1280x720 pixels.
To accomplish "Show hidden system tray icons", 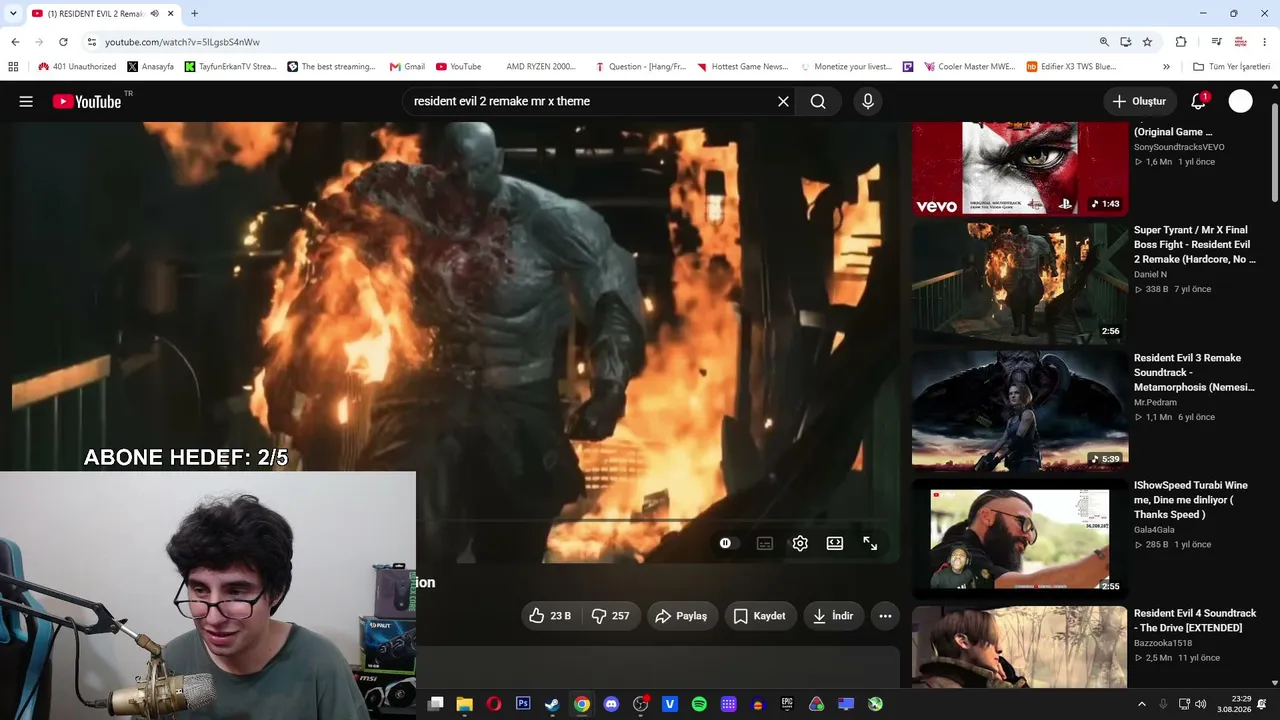I will (1142, 704).
